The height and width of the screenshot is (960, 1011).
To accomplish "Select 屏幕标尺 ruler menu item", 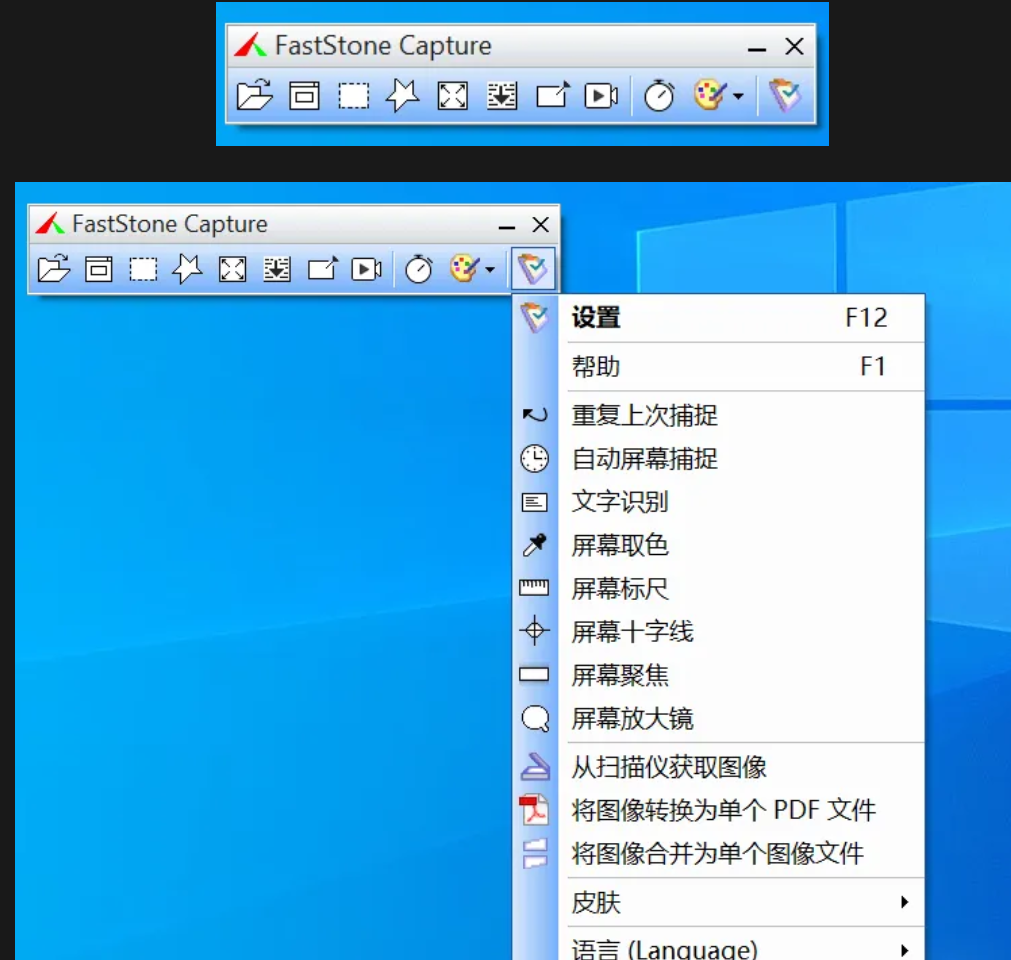I will pyautogui.click(x=718, y=588).
